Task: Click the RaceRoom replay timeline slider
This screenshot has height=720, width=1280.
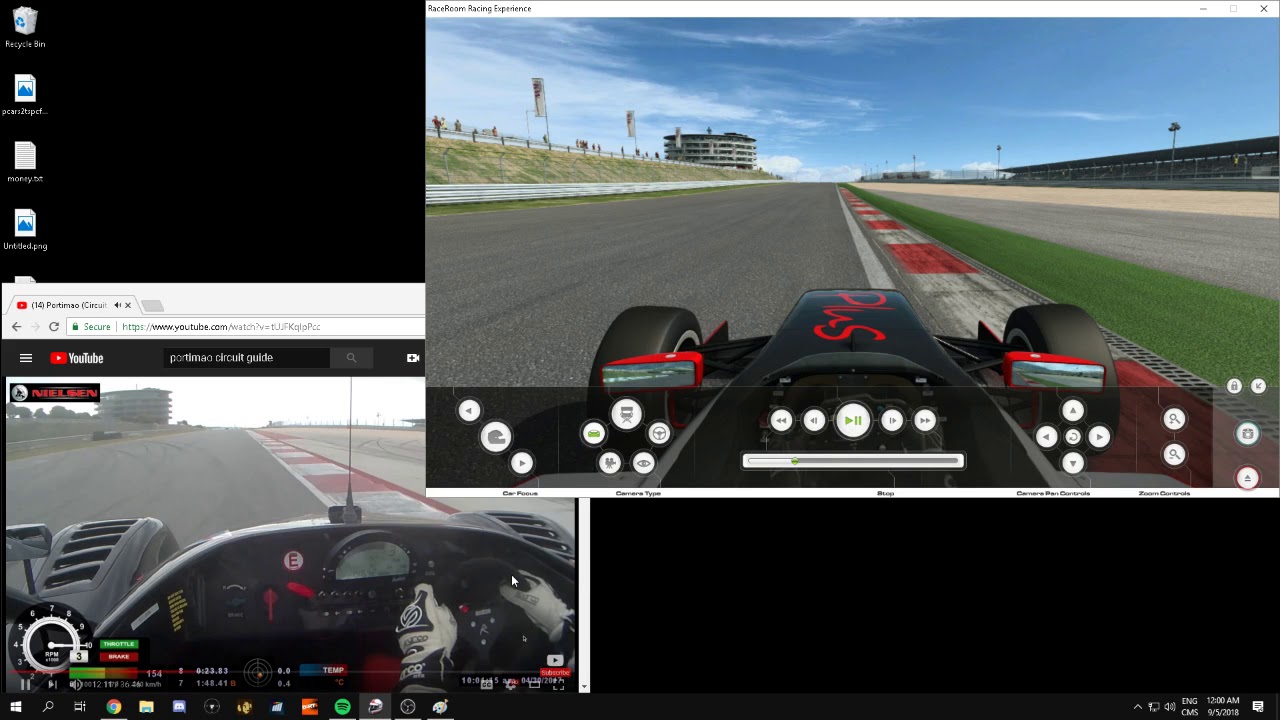Action: tap(853, 461)
